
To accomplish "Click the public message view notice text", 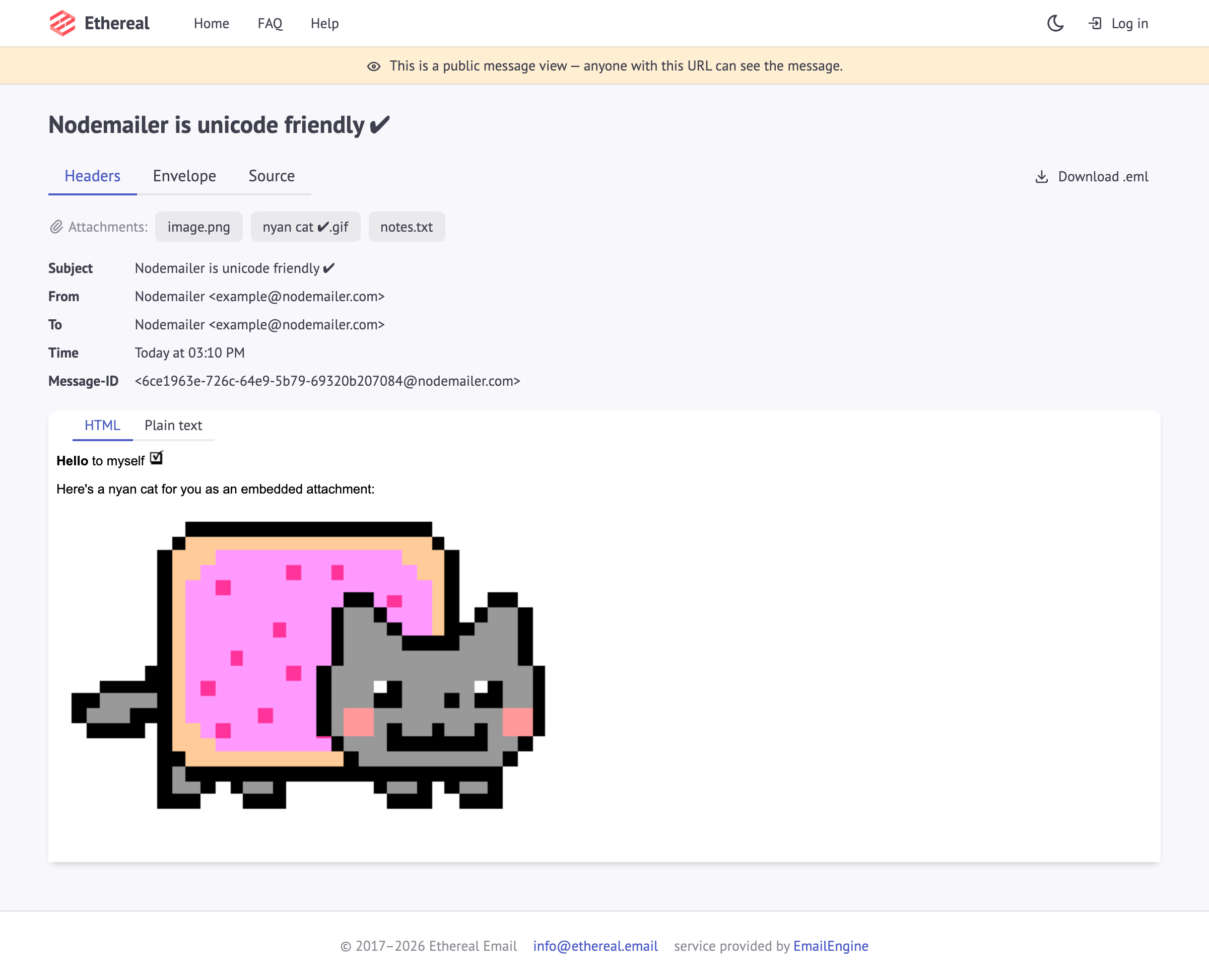I will tap(616, 66).
